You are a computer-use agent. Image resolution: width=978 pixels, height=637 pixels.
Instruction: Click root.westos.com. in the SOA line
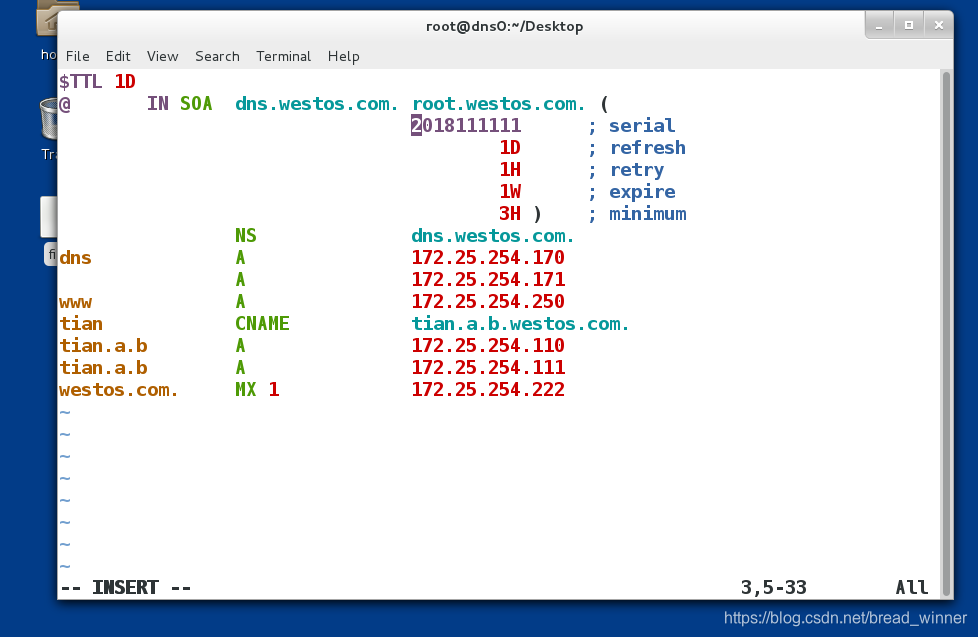pyautogui.click(x=499, y=104)
